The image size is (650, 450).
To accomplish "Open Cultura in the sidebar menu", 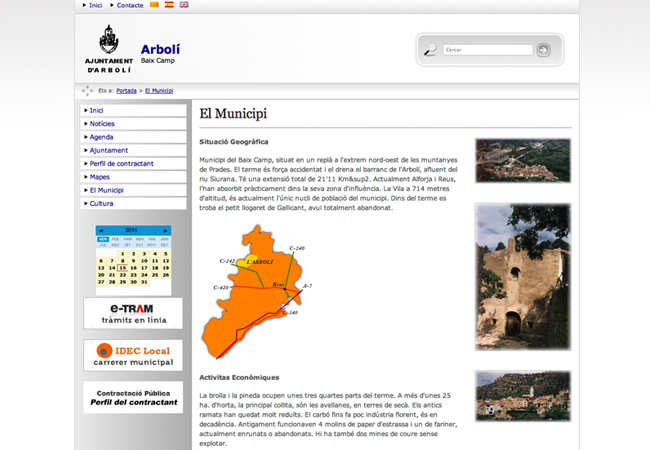I will pos(133,203).
